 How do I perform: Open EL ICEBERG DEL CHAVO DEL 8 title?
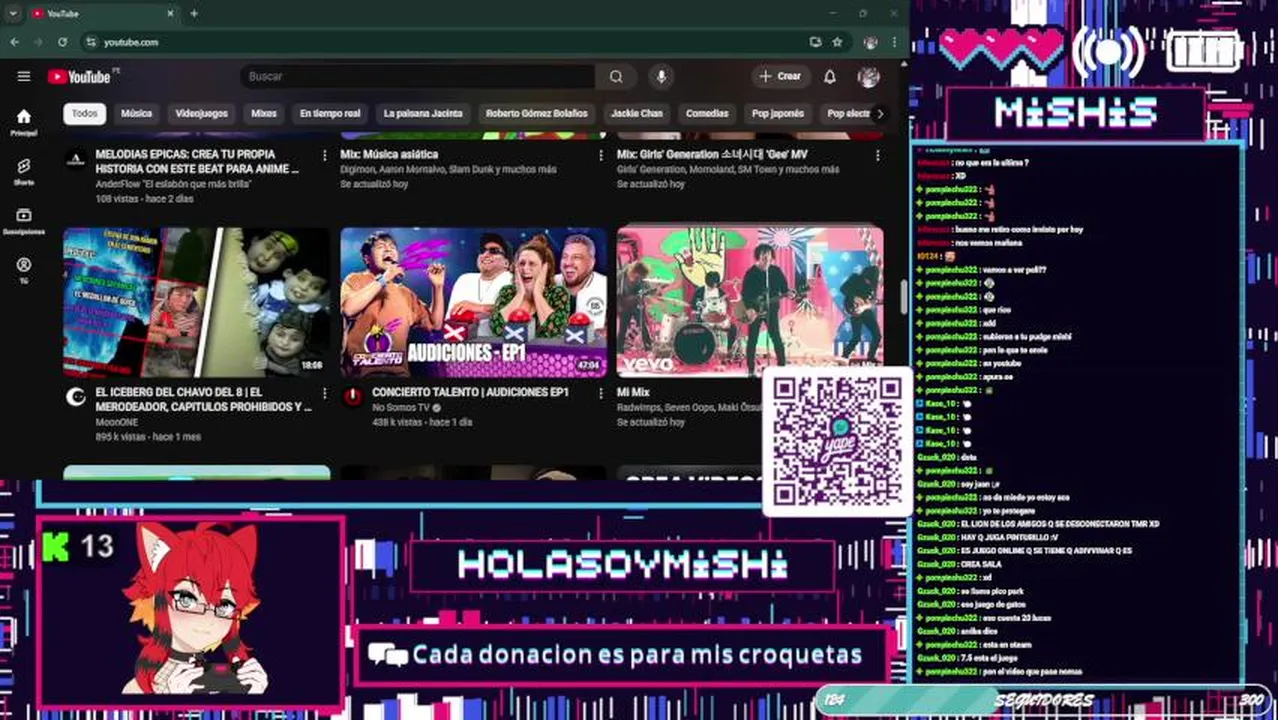click(204, 399)
